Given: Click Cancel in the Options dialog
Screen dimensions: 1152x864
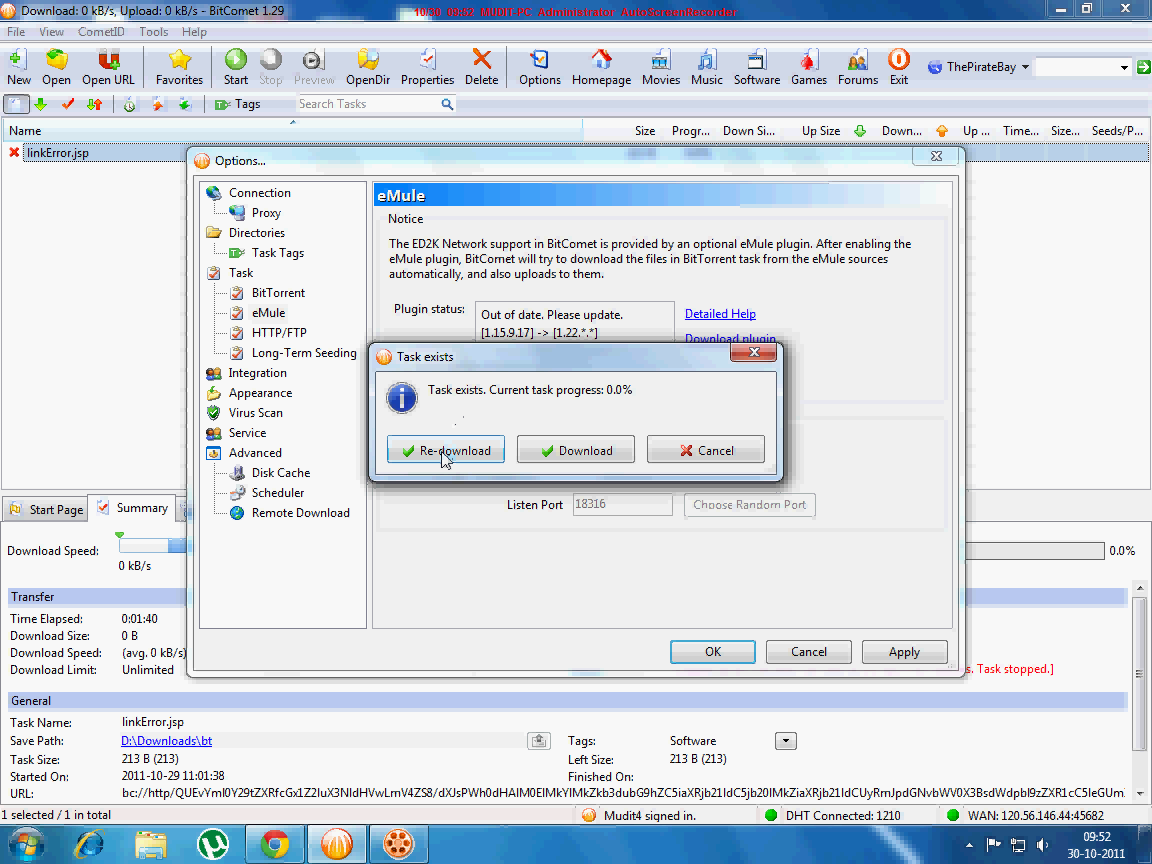Looking at the screenshot, I should (809, 652).
